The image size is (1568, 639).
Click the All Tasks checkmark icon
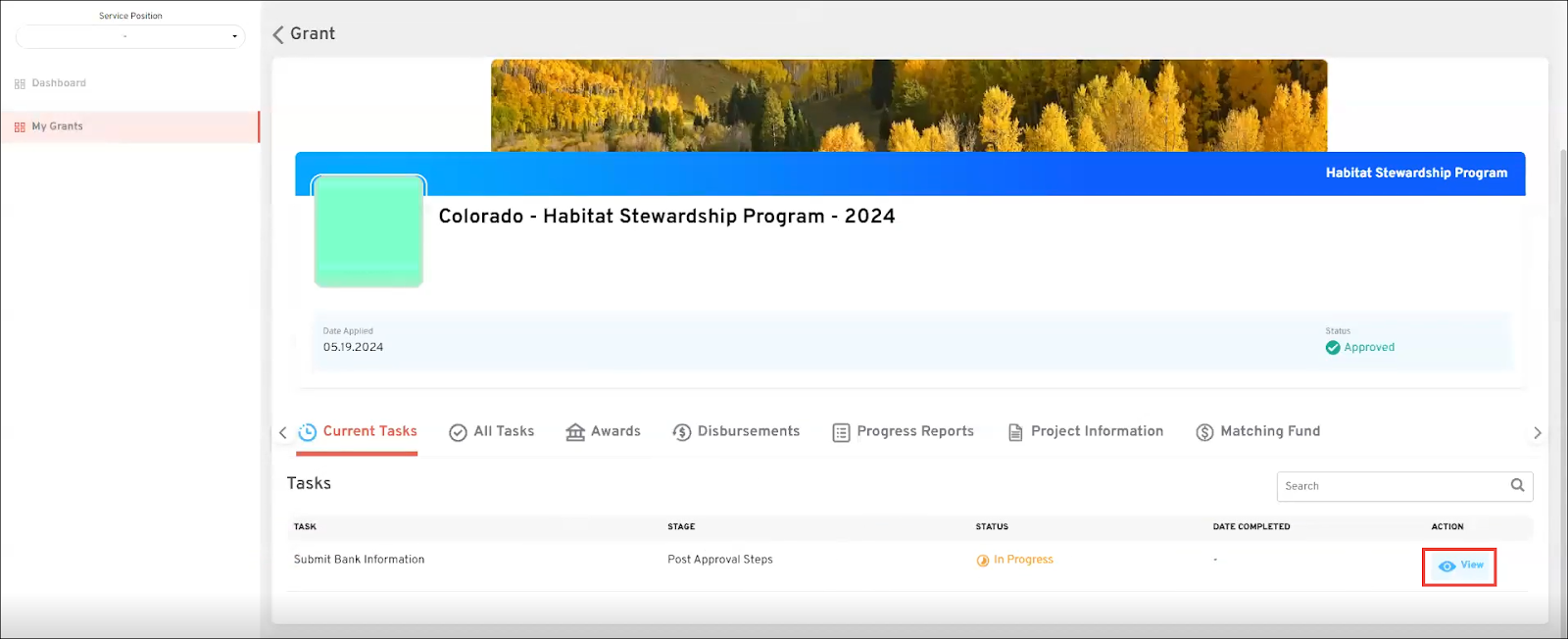click(x=458, y=432)
